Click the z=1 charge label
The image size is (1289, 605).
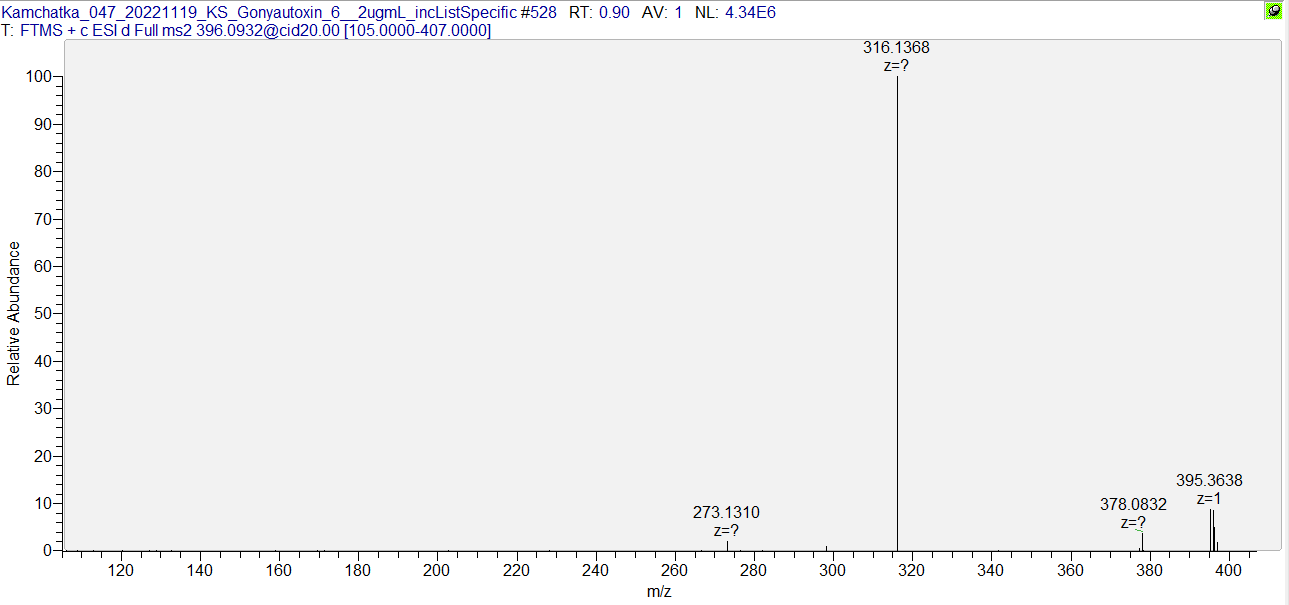[x=1209, y=499]
